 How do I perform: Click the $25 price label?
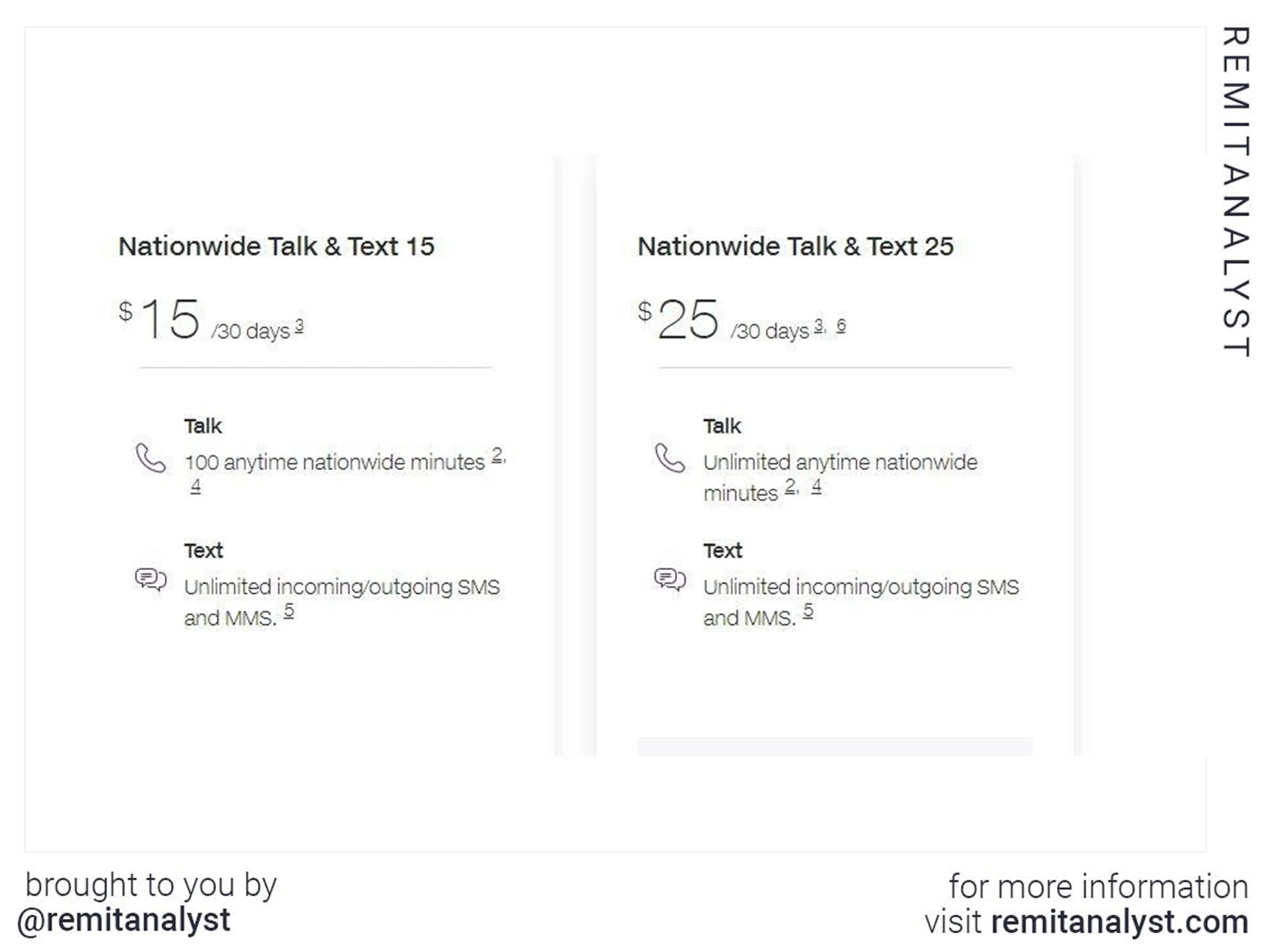click(678, 319)
